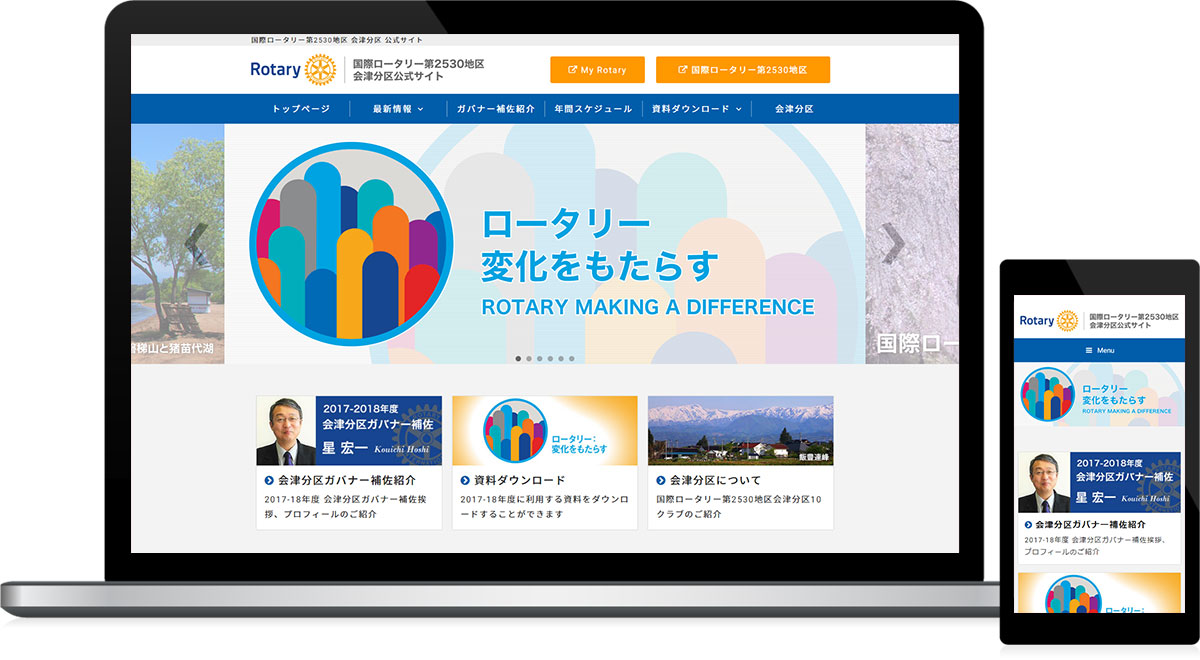Screen dimensions: 1200x660
Task: Click the governor 星宏一 photo thumbnail
Action: coord(285,430)
